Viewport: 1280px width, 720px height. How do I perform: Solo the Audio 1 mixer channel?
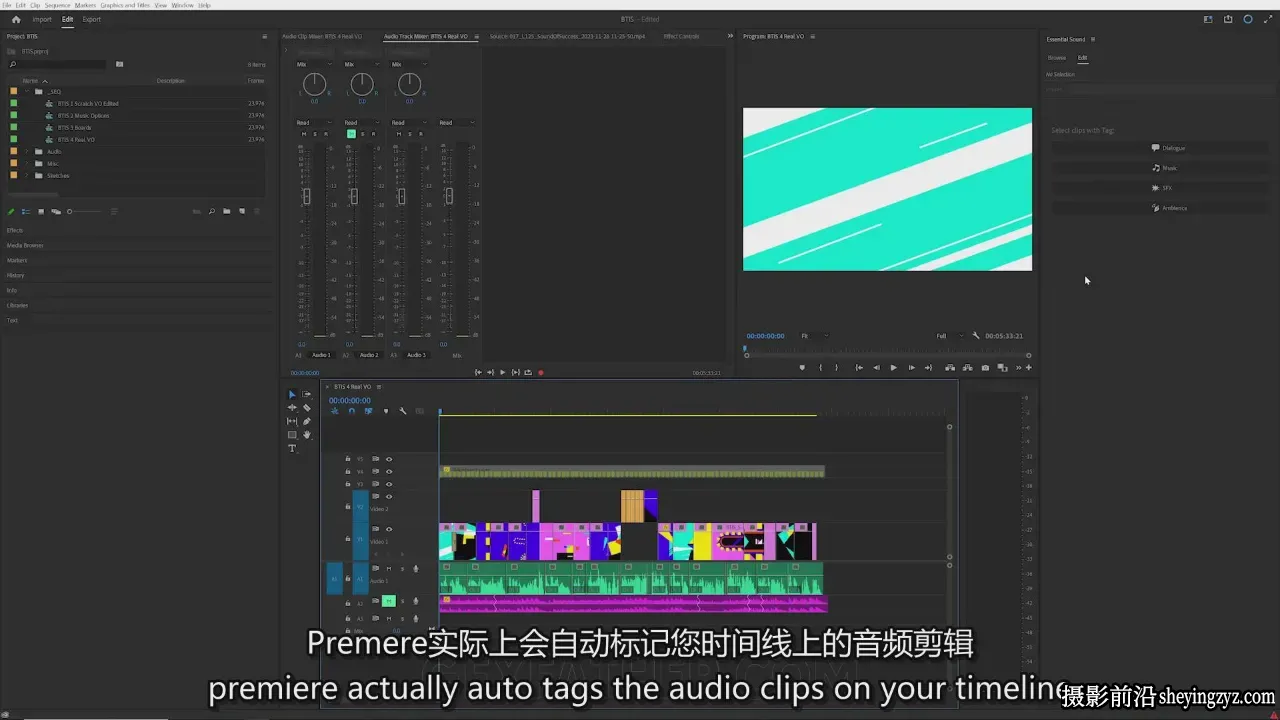tap(314, 134)
